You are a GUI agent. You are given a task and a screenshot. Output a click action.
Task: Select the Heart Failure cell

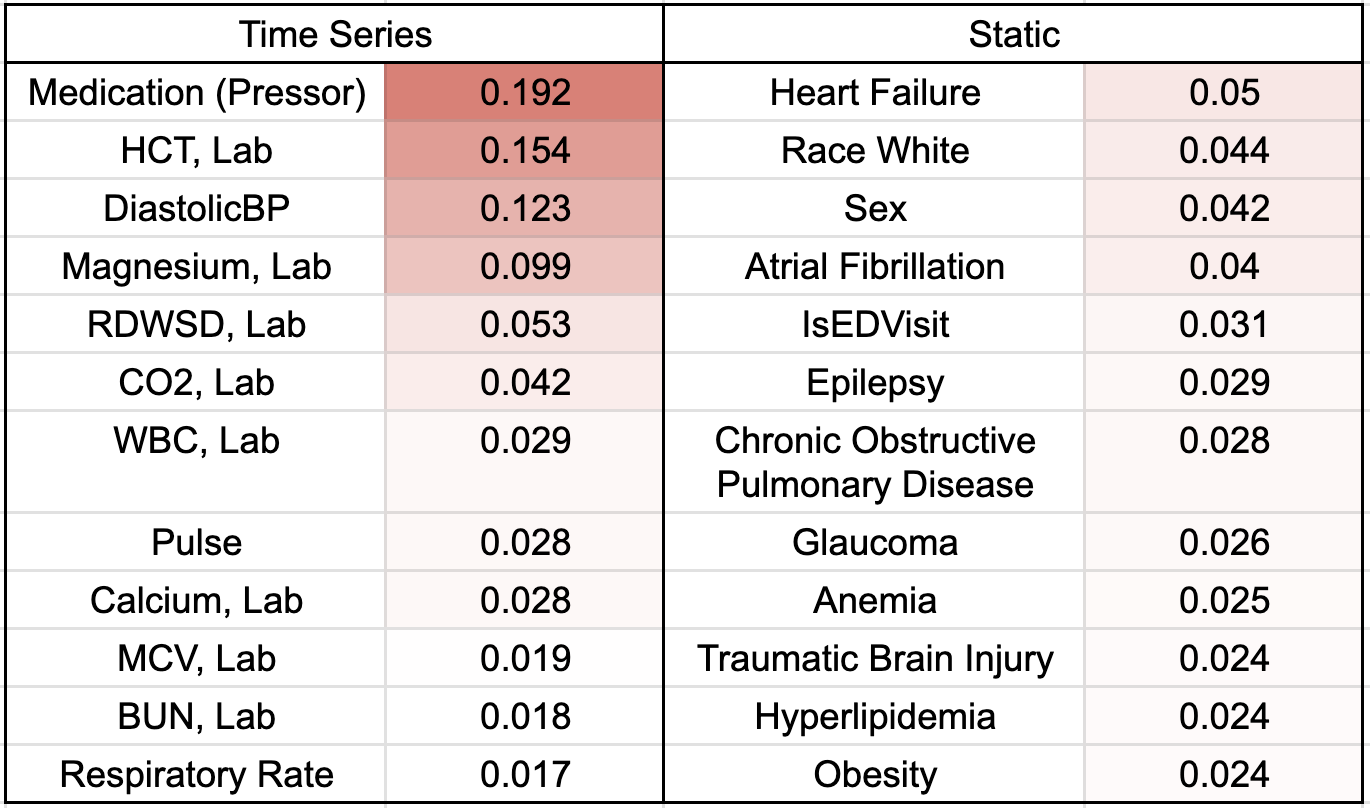click(875, 93)
